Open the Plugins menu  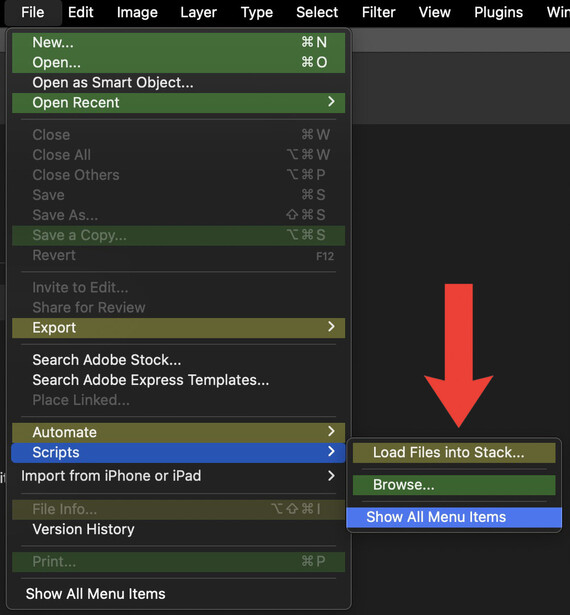(498, 12)
